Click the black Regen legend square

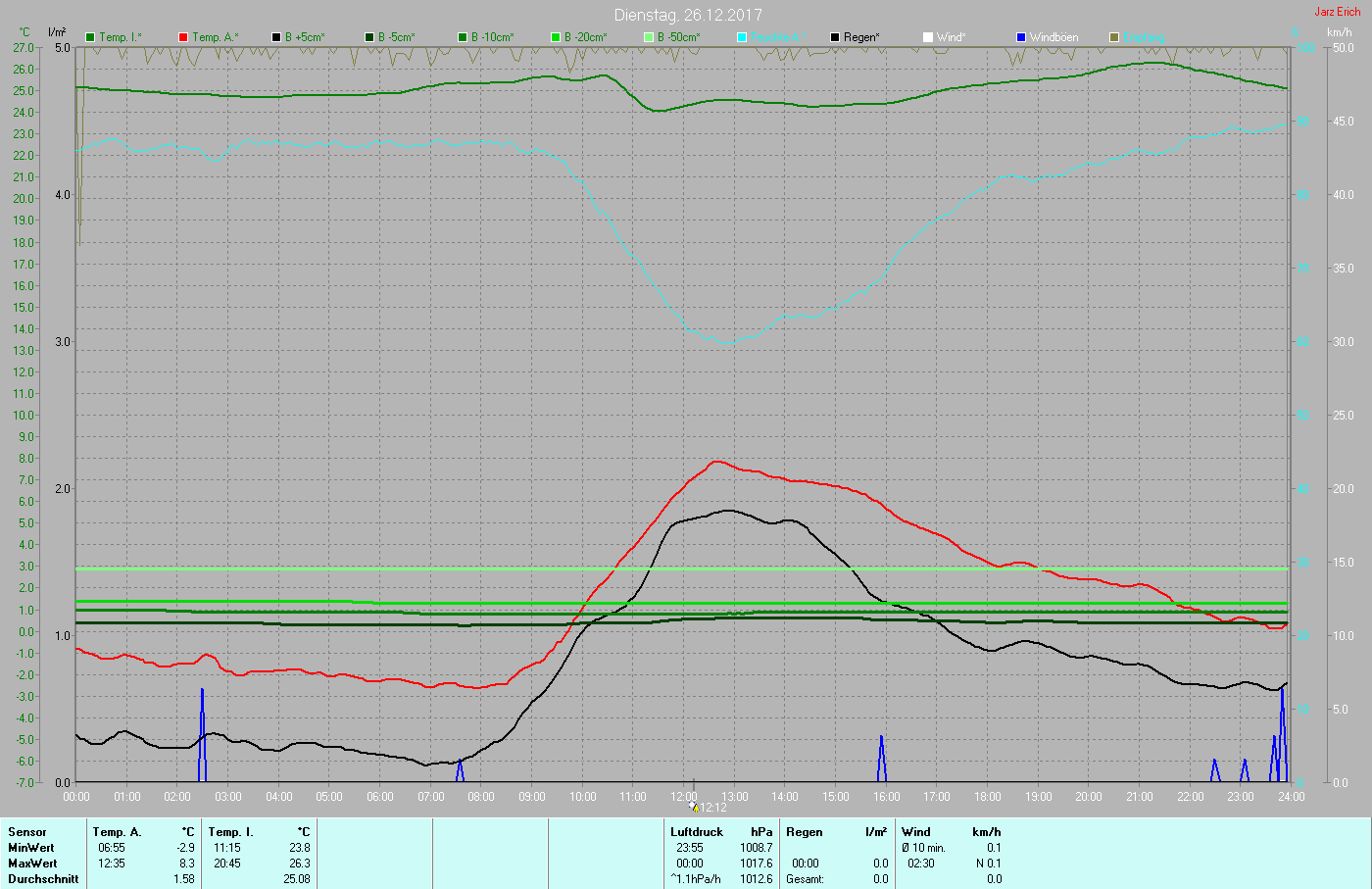pyautogui.click(x=835, y=37)
